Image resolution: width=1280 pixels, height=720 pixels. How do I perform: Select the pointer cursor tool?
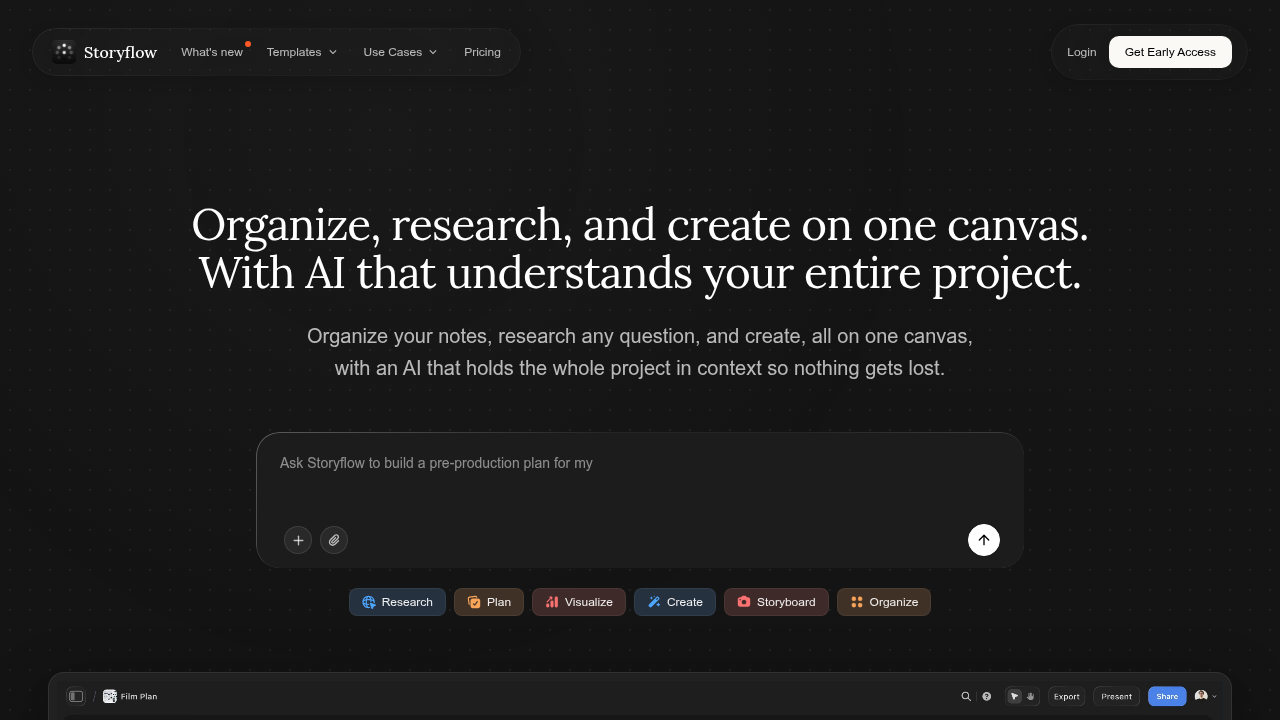[x=1014, y=696]
